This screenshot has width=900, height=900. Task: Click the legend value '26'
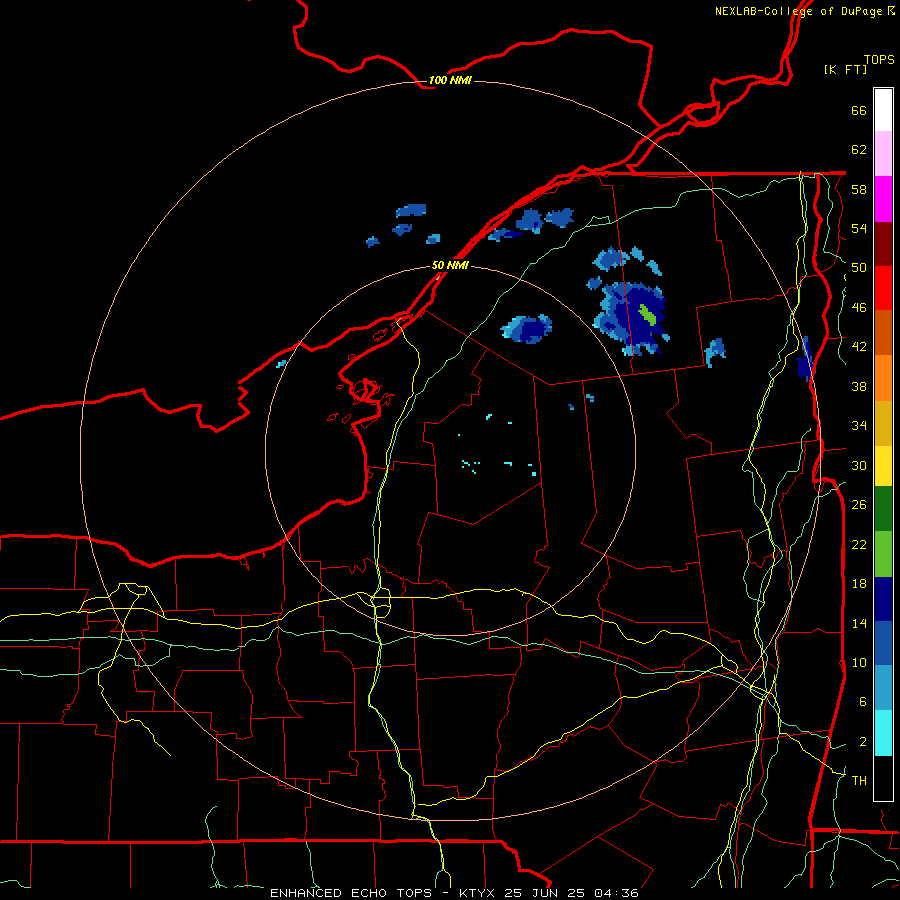859,505
